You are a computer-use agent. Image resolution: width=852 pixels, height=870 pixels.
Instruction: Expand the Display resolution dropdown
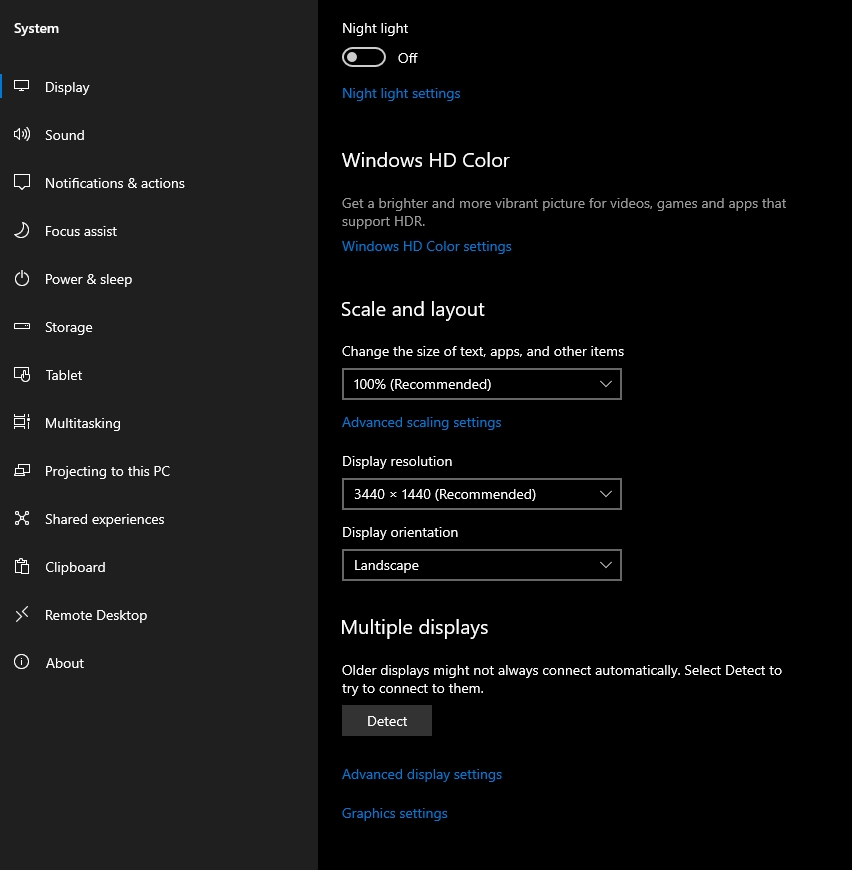[481, 494]
